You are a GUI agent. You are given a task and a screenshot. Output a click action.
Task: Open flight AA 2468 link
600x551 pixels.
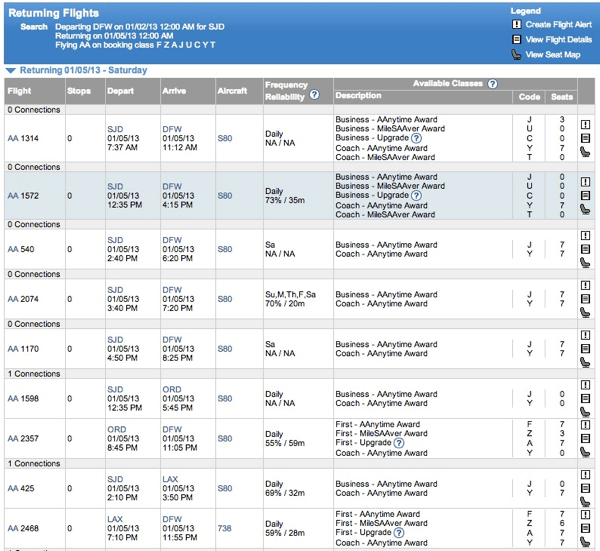pos(23,528)
